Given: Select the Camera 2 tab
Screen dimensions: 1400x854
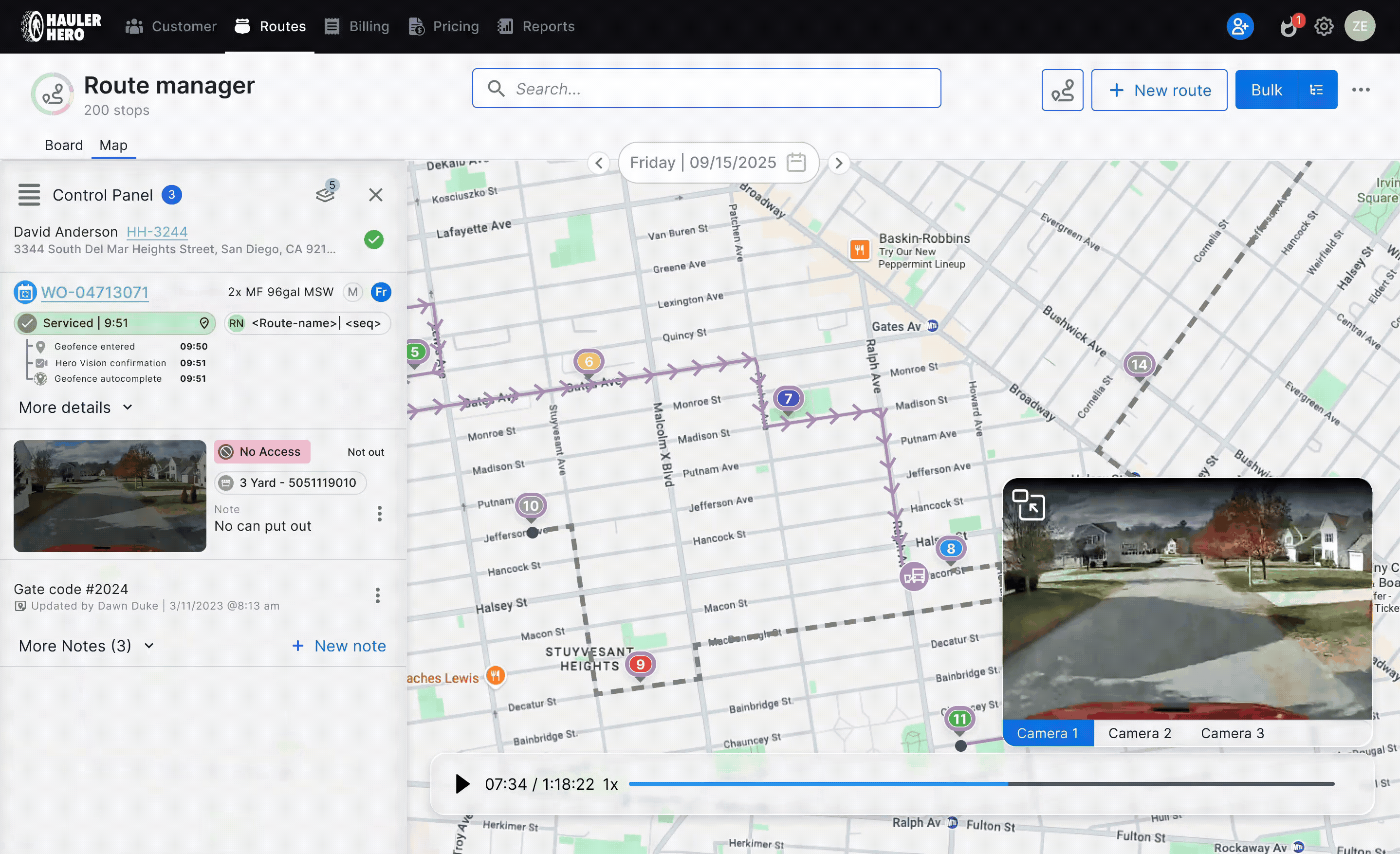Looking at the screenshot, I should click(1139, 732).
